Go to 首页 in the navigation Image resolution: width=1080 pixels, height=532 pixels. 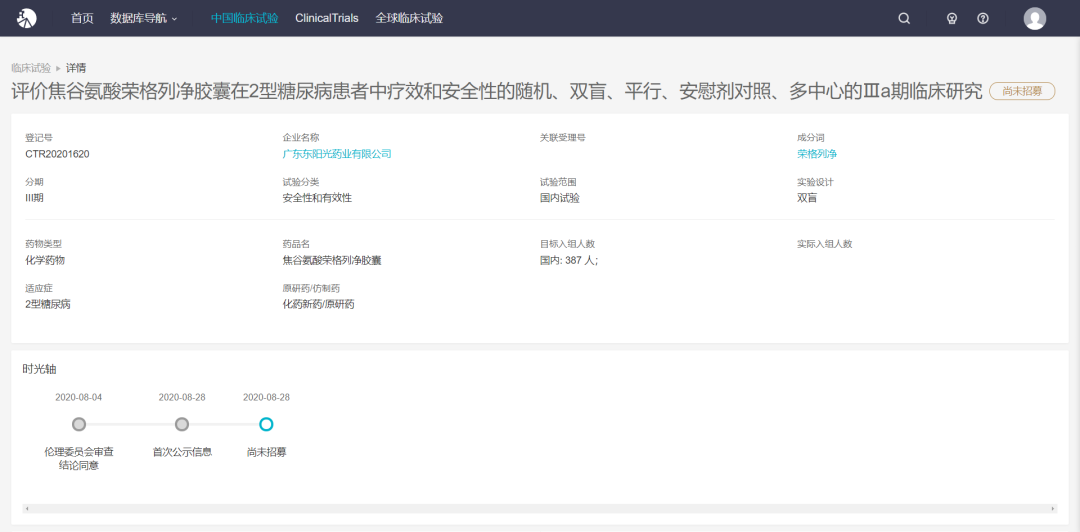[x=82, y=19]
